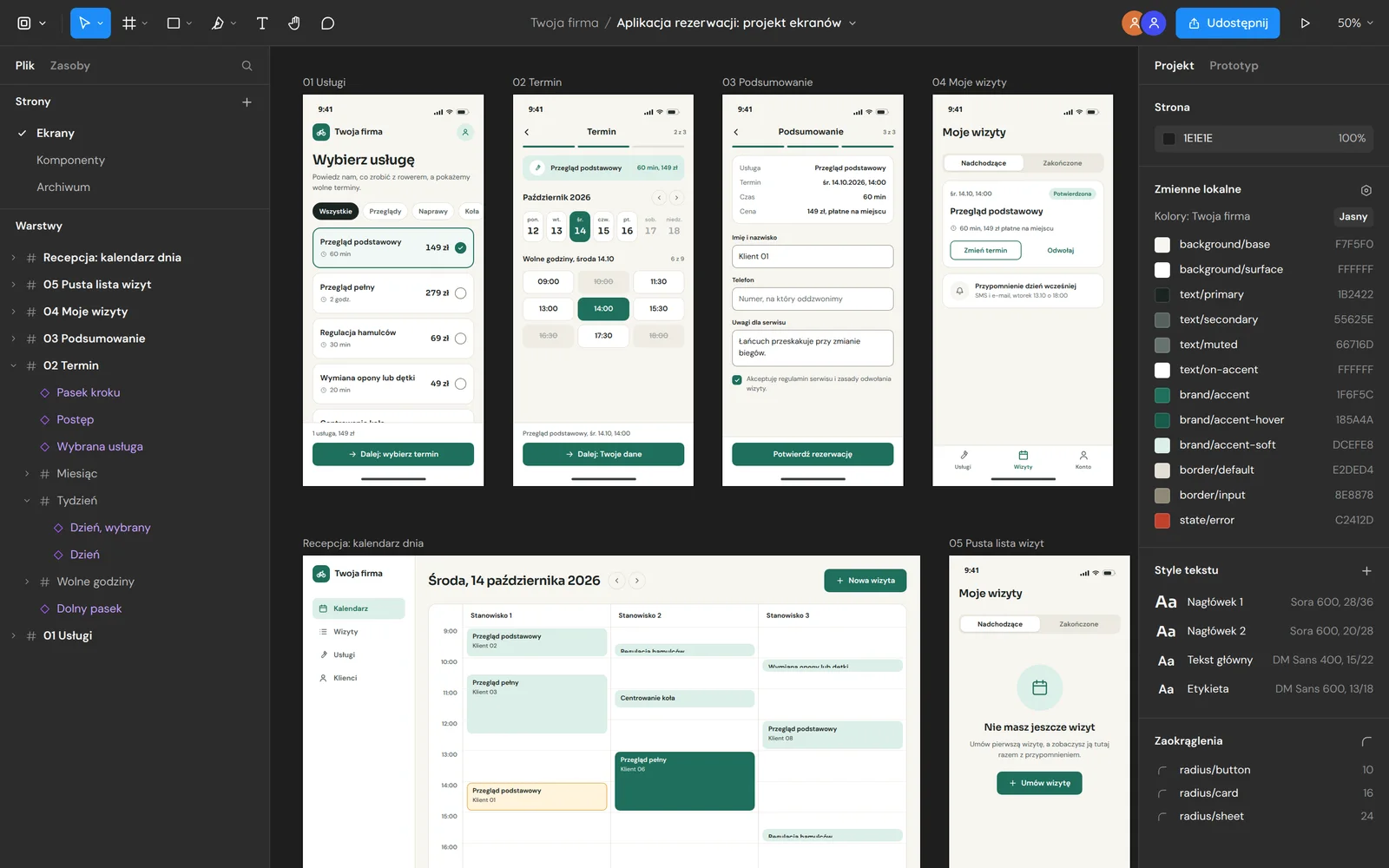1389x868 pixels.
Task: Click the brand/accent color swatch
Action: pos(1162,395)
